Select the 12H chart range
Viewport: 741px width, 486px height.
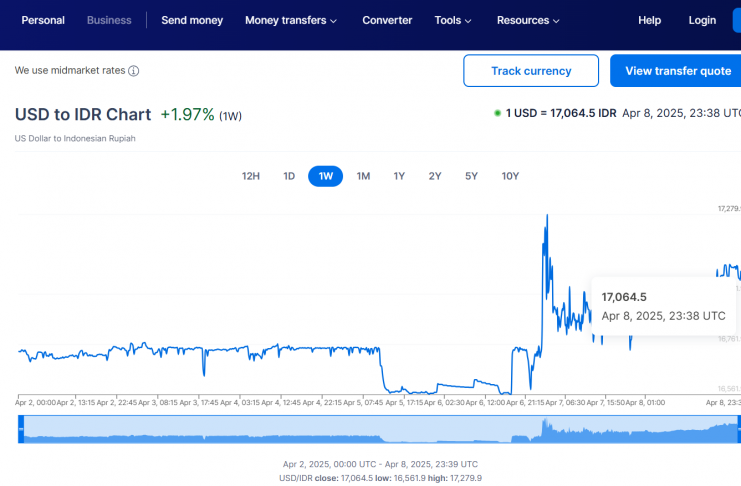pyautogui.click(x=251, y=176)
